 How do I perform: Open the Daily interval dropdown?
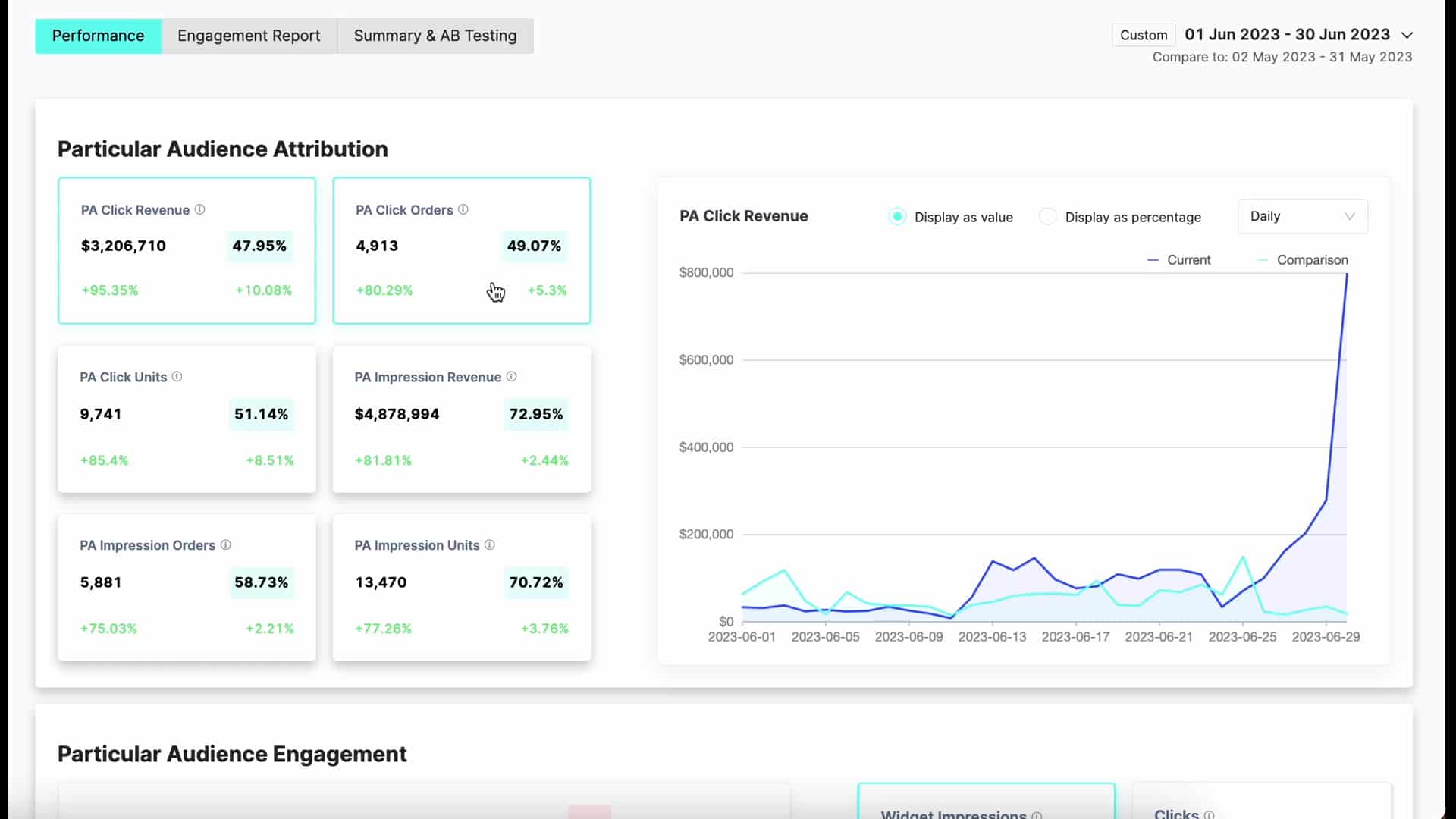(x=1302, y=217)
